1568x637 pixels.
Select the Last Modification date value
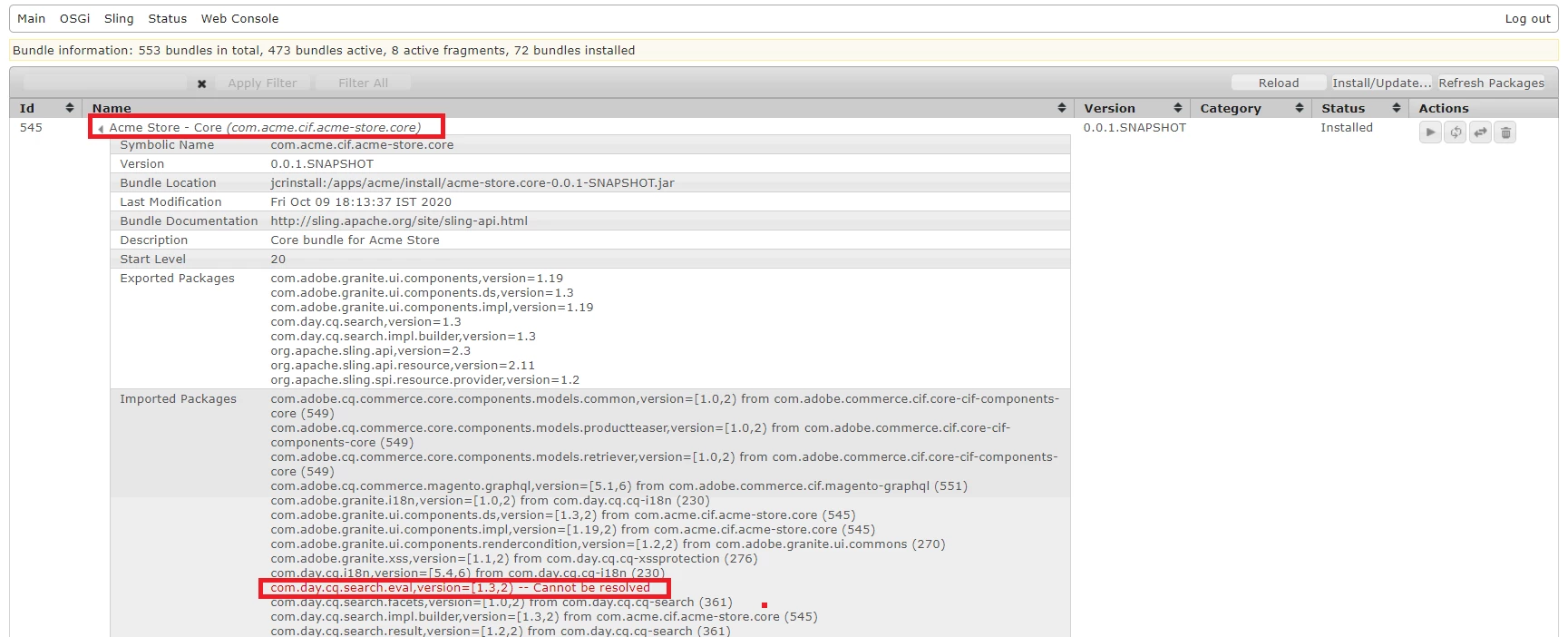point(361,202)
